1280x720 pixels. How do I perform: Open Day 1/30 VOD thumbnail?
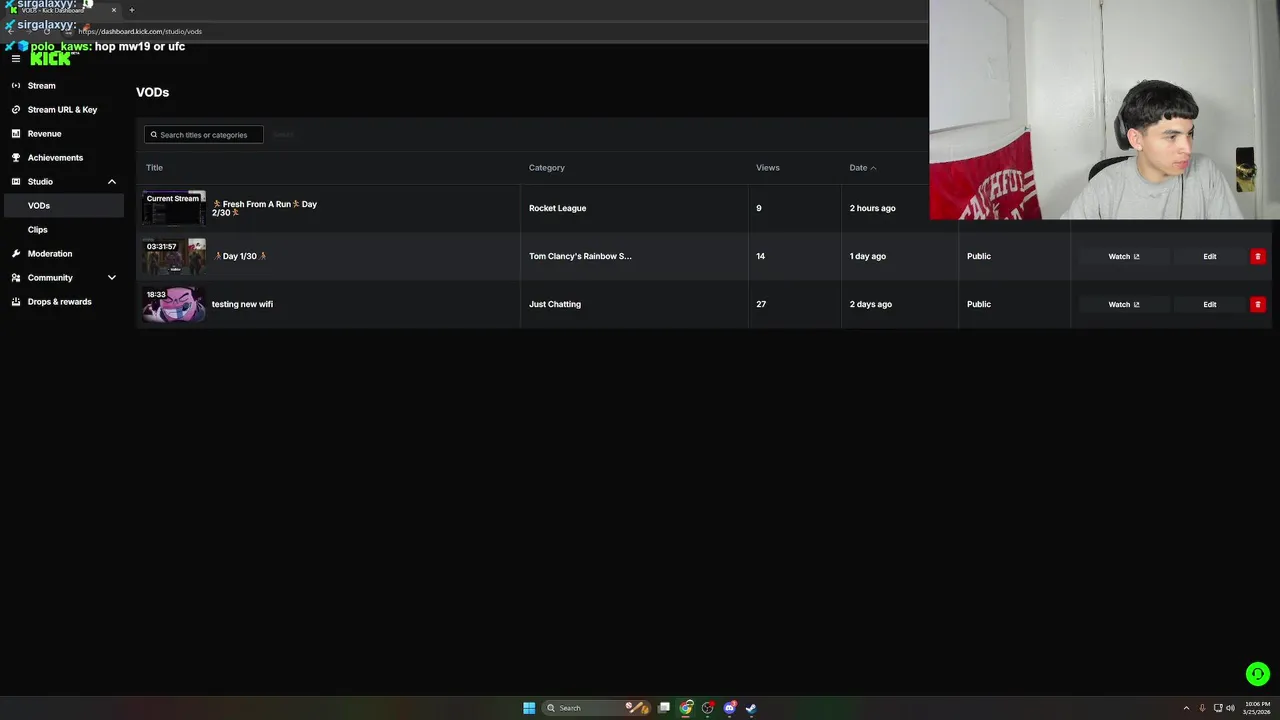pos(174,256)
